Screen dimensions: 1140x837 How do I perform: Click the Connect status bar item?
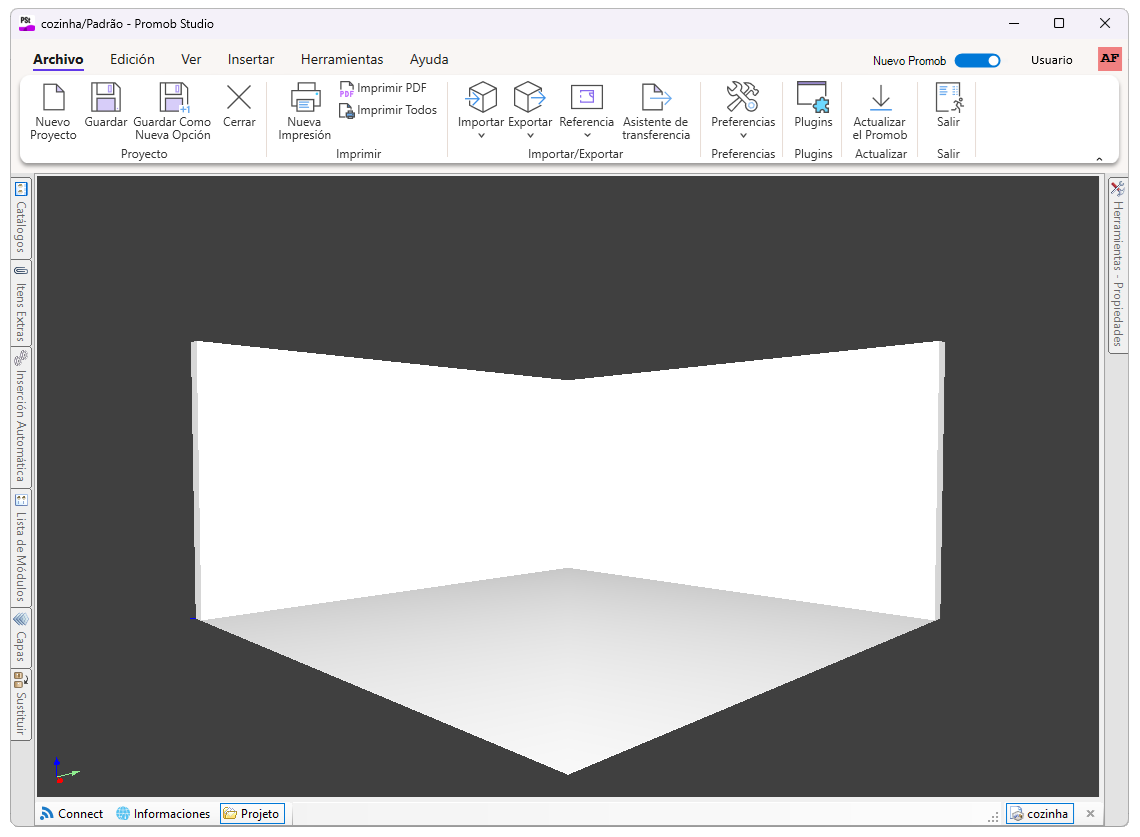72,814
